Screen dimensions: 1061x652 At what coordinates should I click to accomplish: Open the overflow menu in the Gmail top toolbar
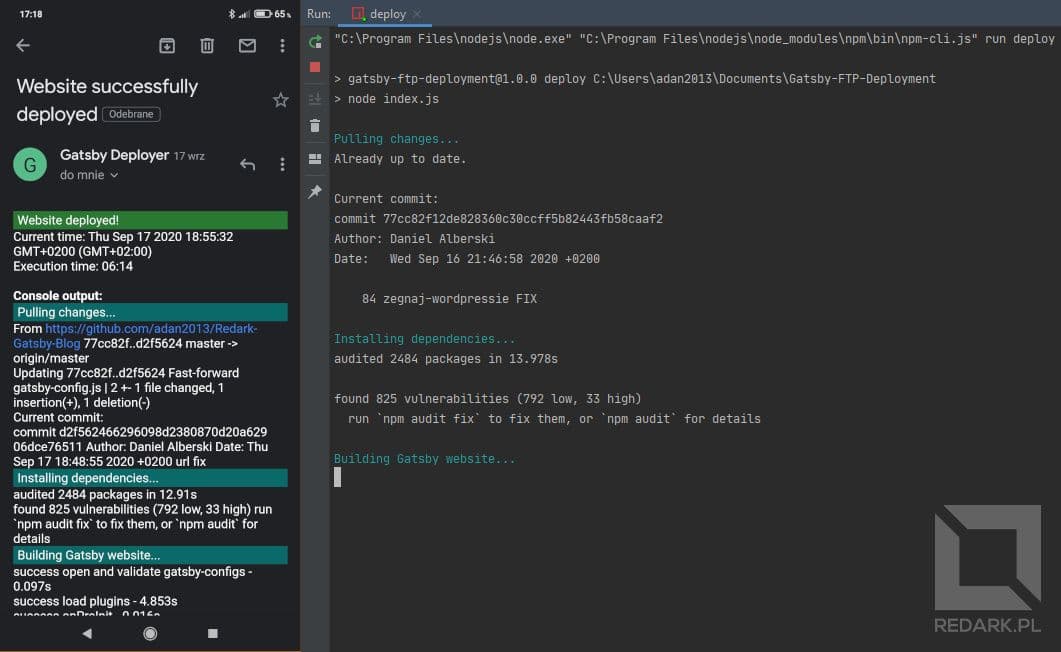click(282, 45)
